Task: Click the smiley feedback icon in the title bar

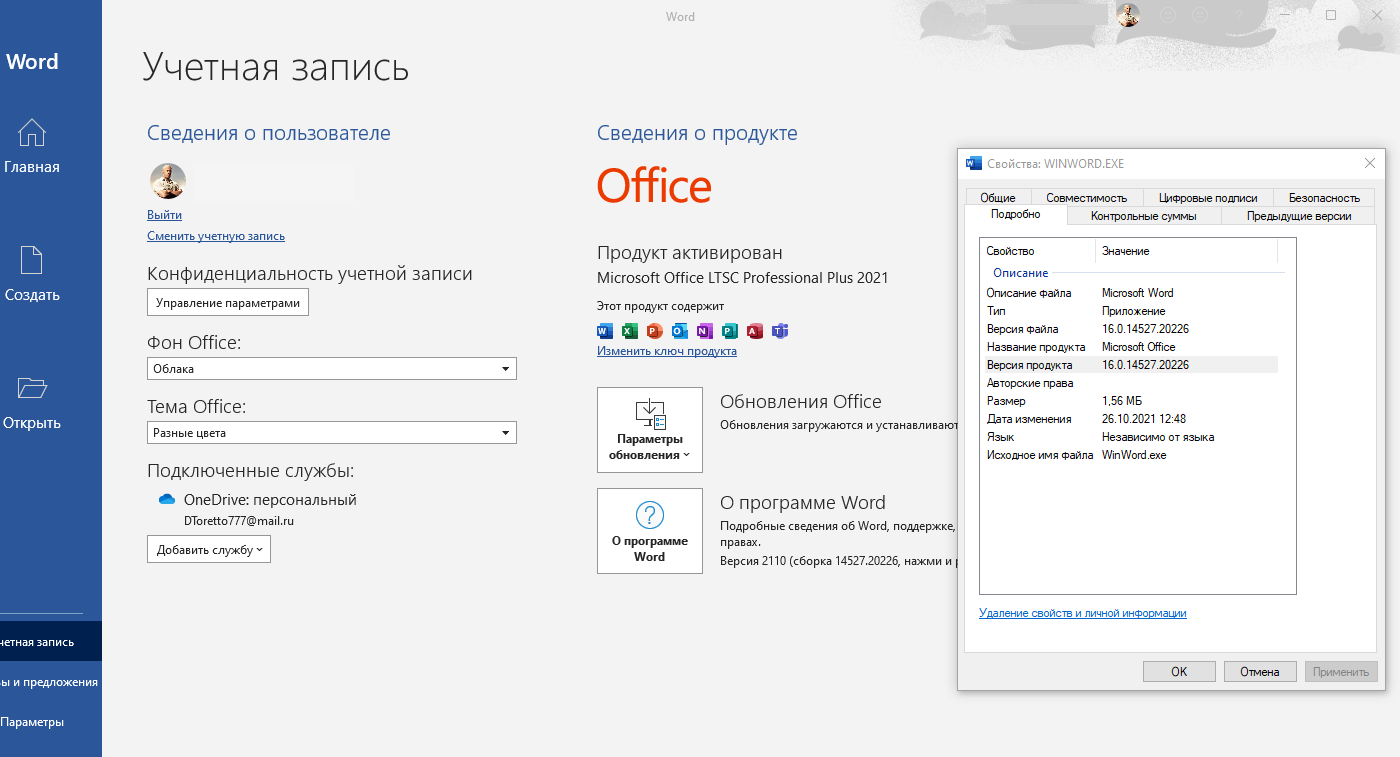Action: [x=1167, y=15]
